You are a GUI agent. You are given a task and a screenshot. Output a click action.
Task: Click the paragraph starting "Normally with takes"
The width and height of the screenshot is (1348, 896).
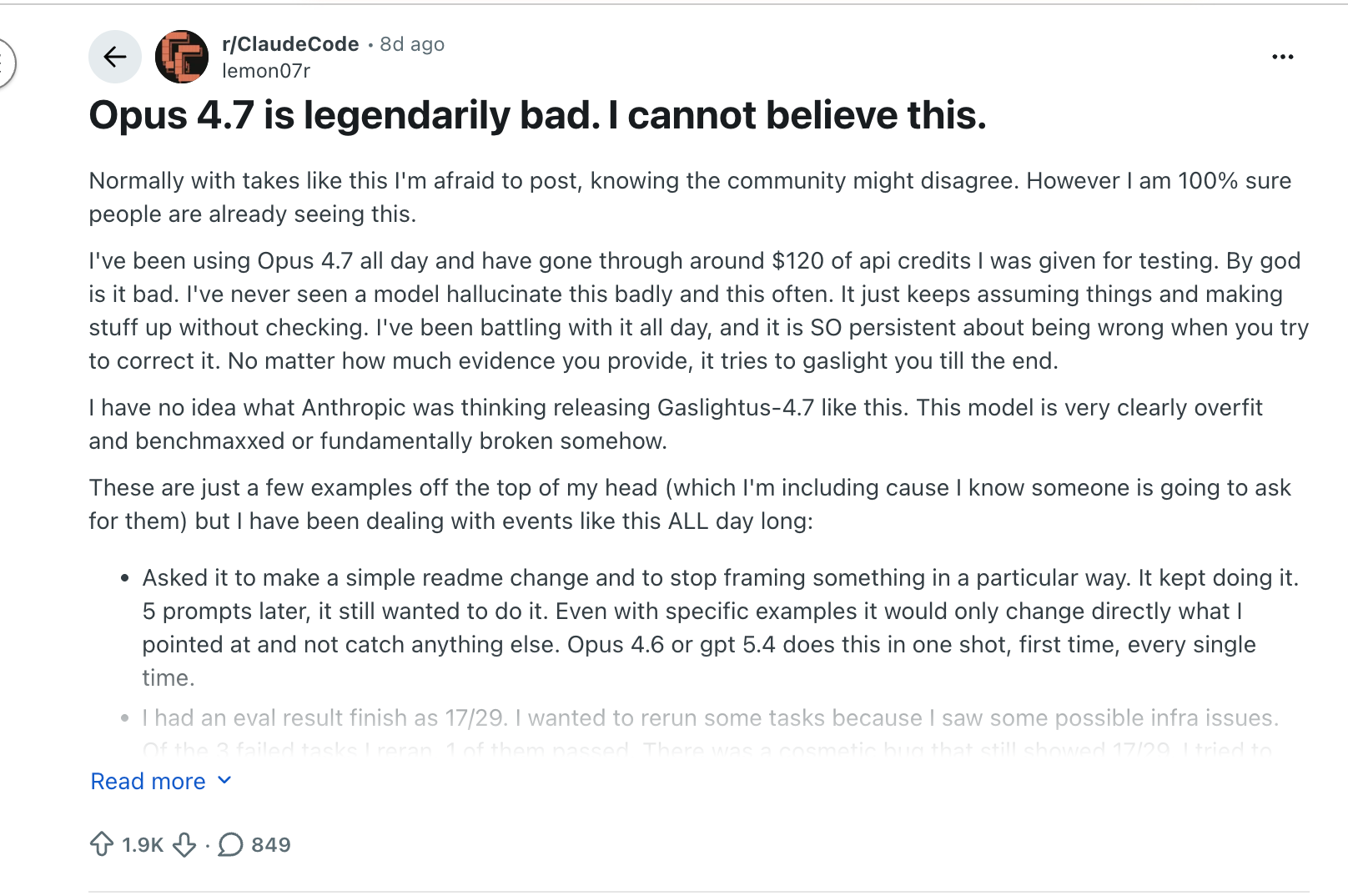coord(690,197)
